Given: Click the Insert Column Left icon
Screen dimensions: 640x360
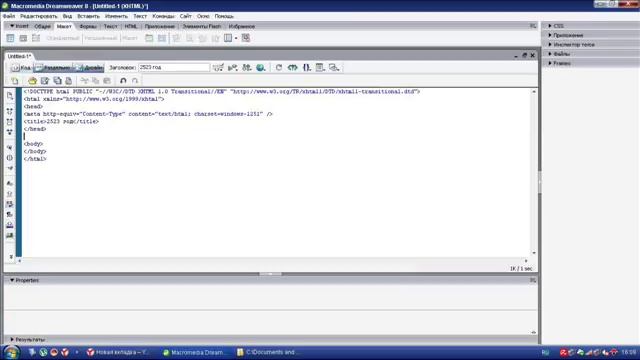Looking at the screenshot, I should click(x=202, y=38).
